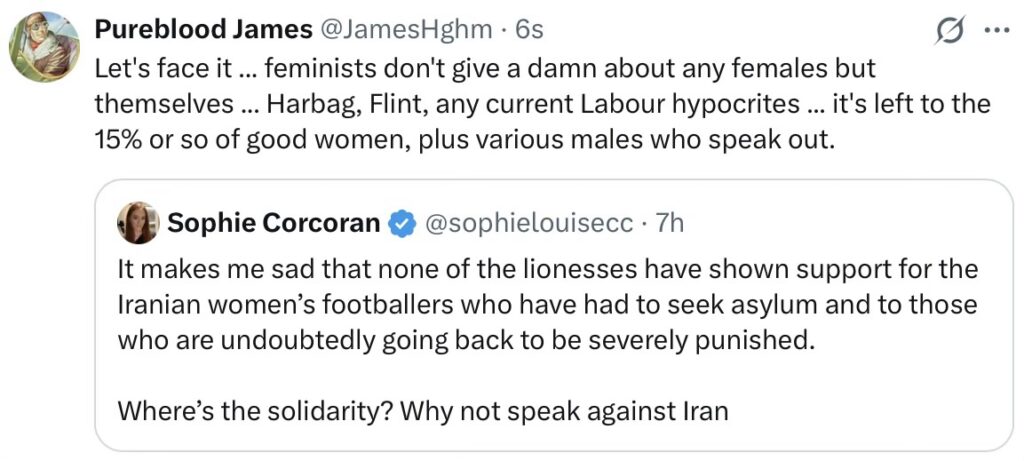The height and width of the screenshot is (461, 1024).
Task: Click the blue verified badge
Action: tap(402, 224)
